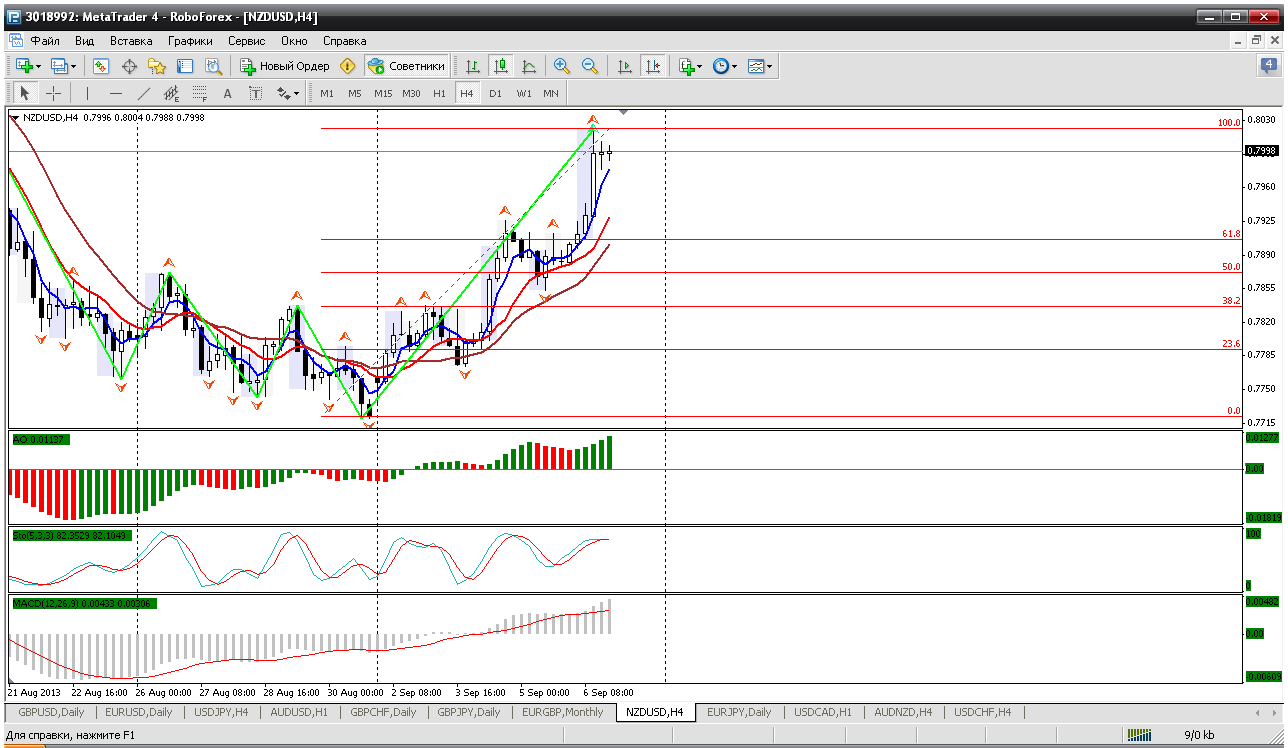
Task: Open the Графики menu
Action: tap(190, 41)
